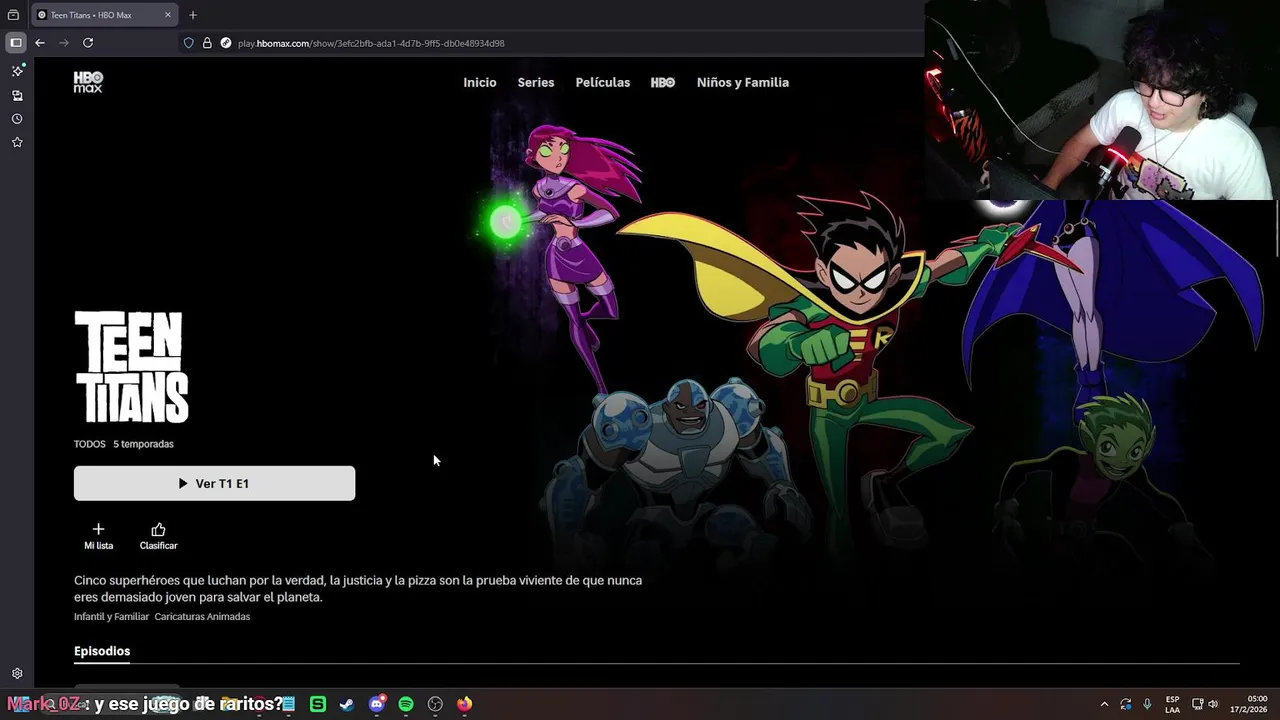Open Spotify from the taskbar

[406, 704]
